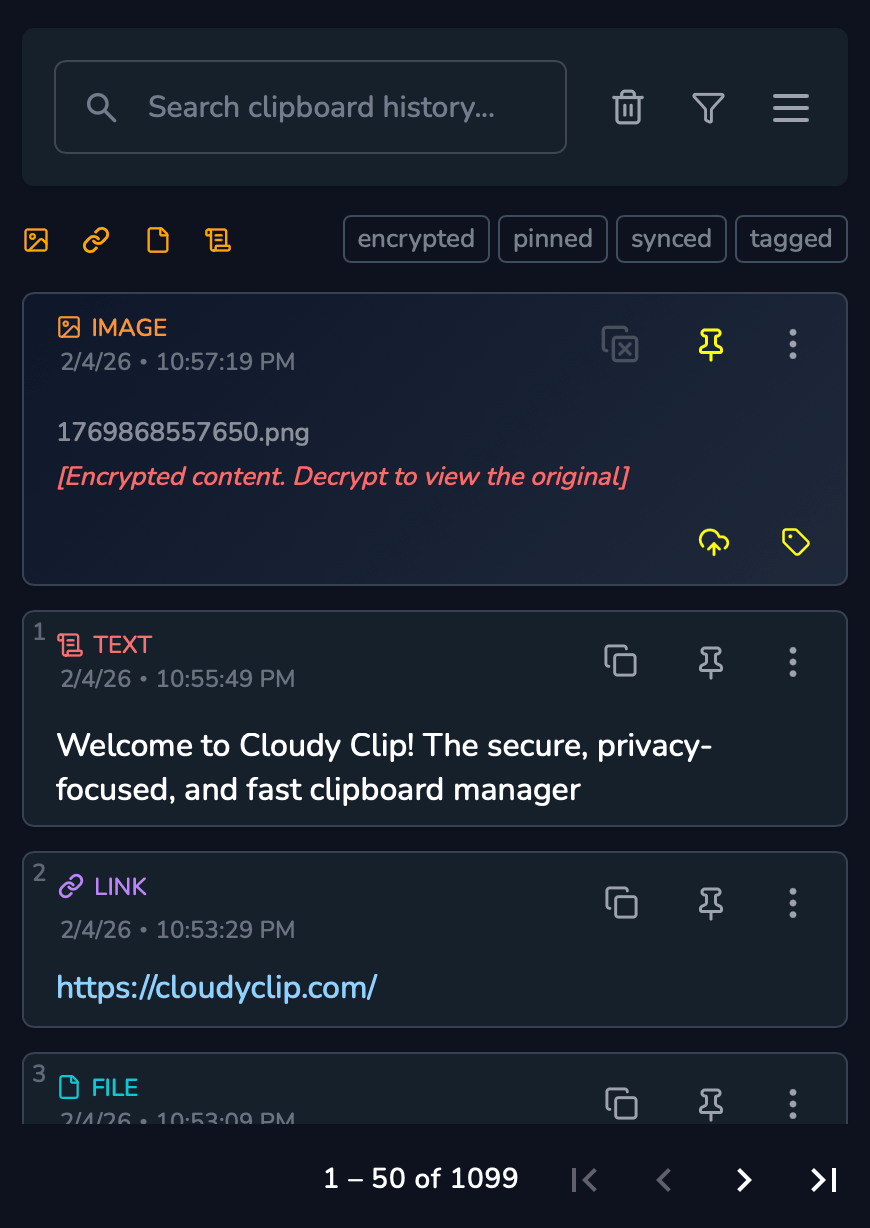Image resolution: width=870 pixels, height=1228 pixels.
Task: Click the Search clipboard history field
Action: [320, 107]
